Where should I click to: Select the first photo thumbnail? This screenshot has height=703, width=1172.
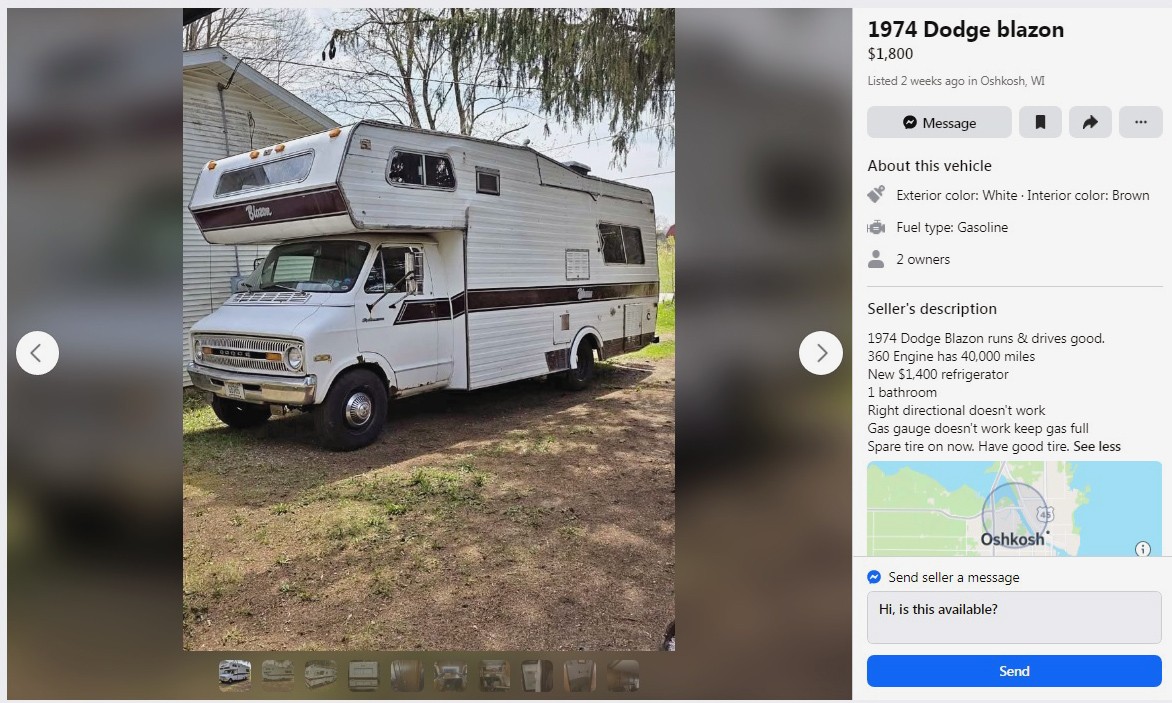coord(235,675)
